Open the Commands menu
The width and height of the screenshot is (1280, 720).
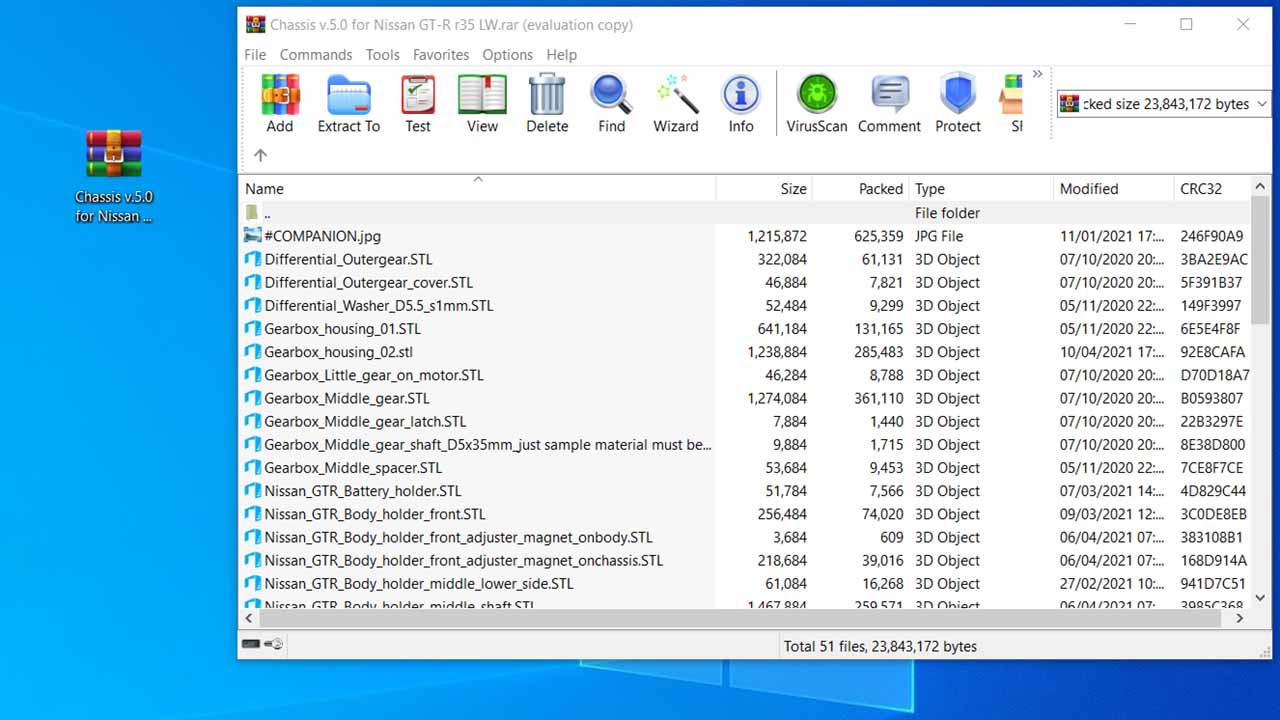tap(316, 55)
